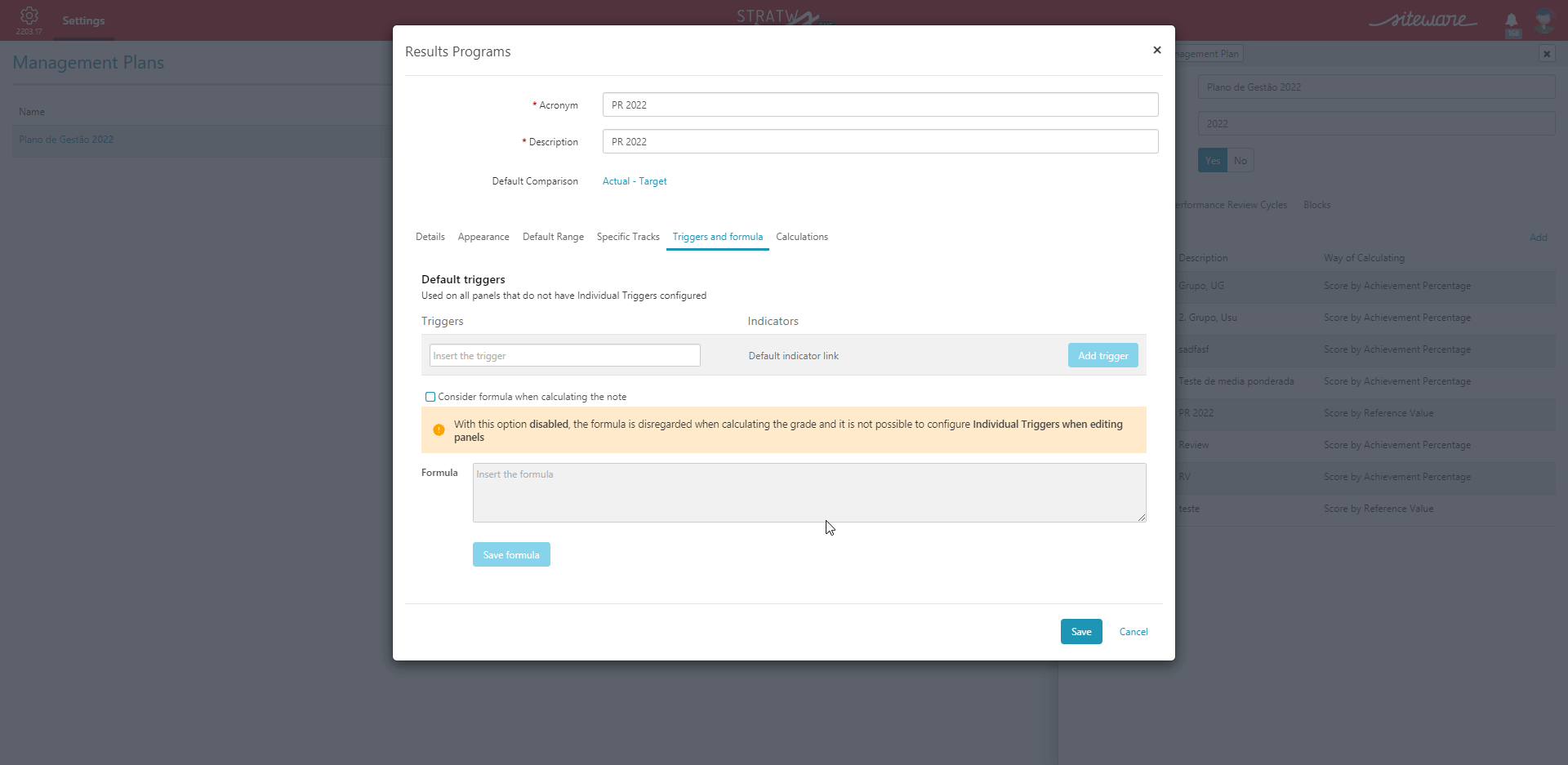This screenshot has height=765, width=1568.
Task: Select the Triggers and formula tab
Action: tap(718, 237)
